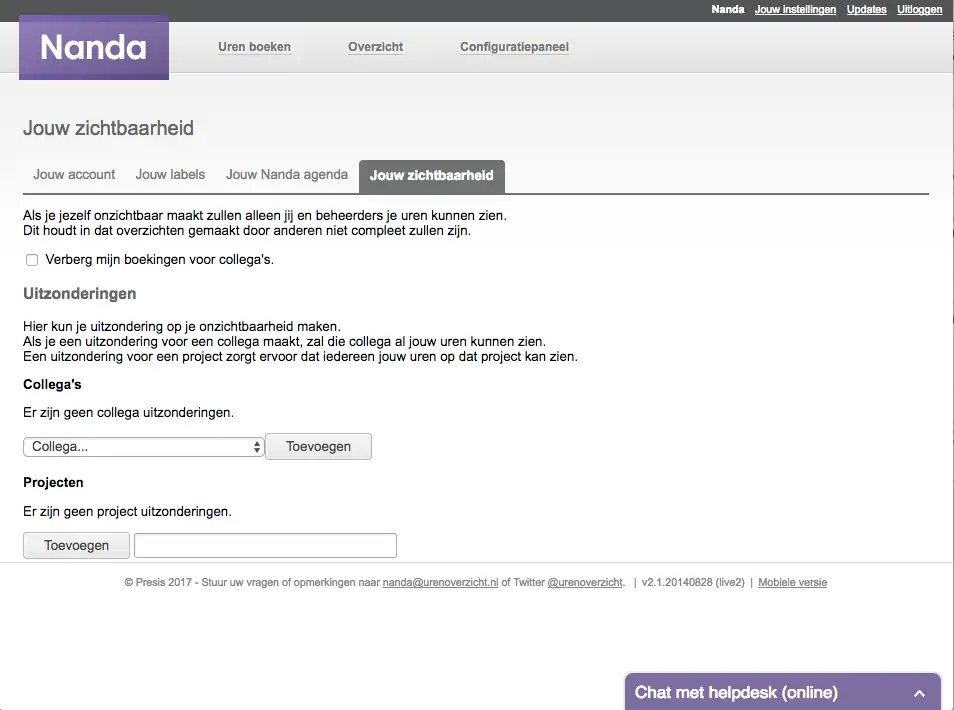Click the Nanda username in the top bar
This screenshot has height=710, width=954.
pyautogui.click(x=728, y=9)
